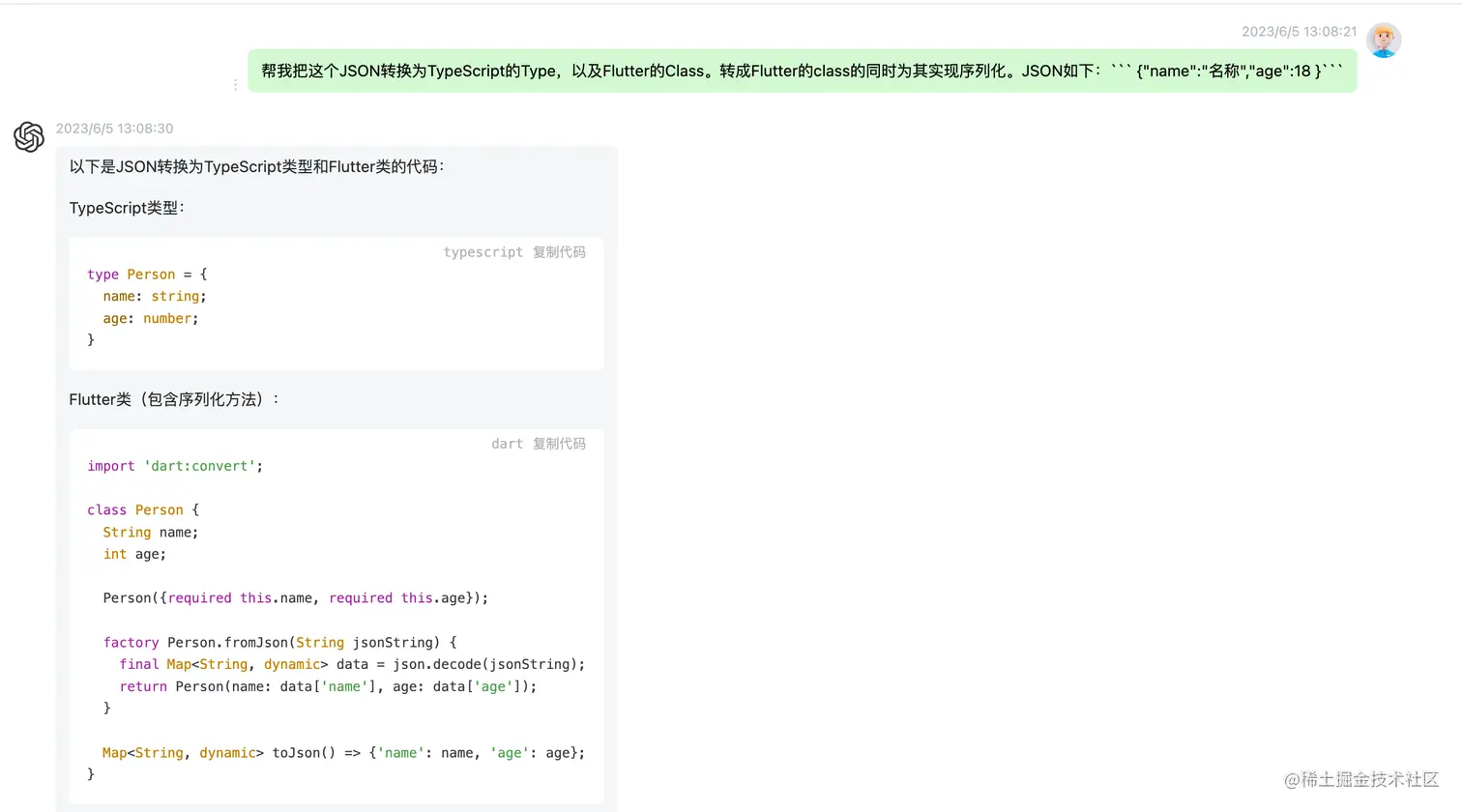Screen dimensions: 1462x812
Task: Click the line 'class Person {'
Action: (143, 510)
